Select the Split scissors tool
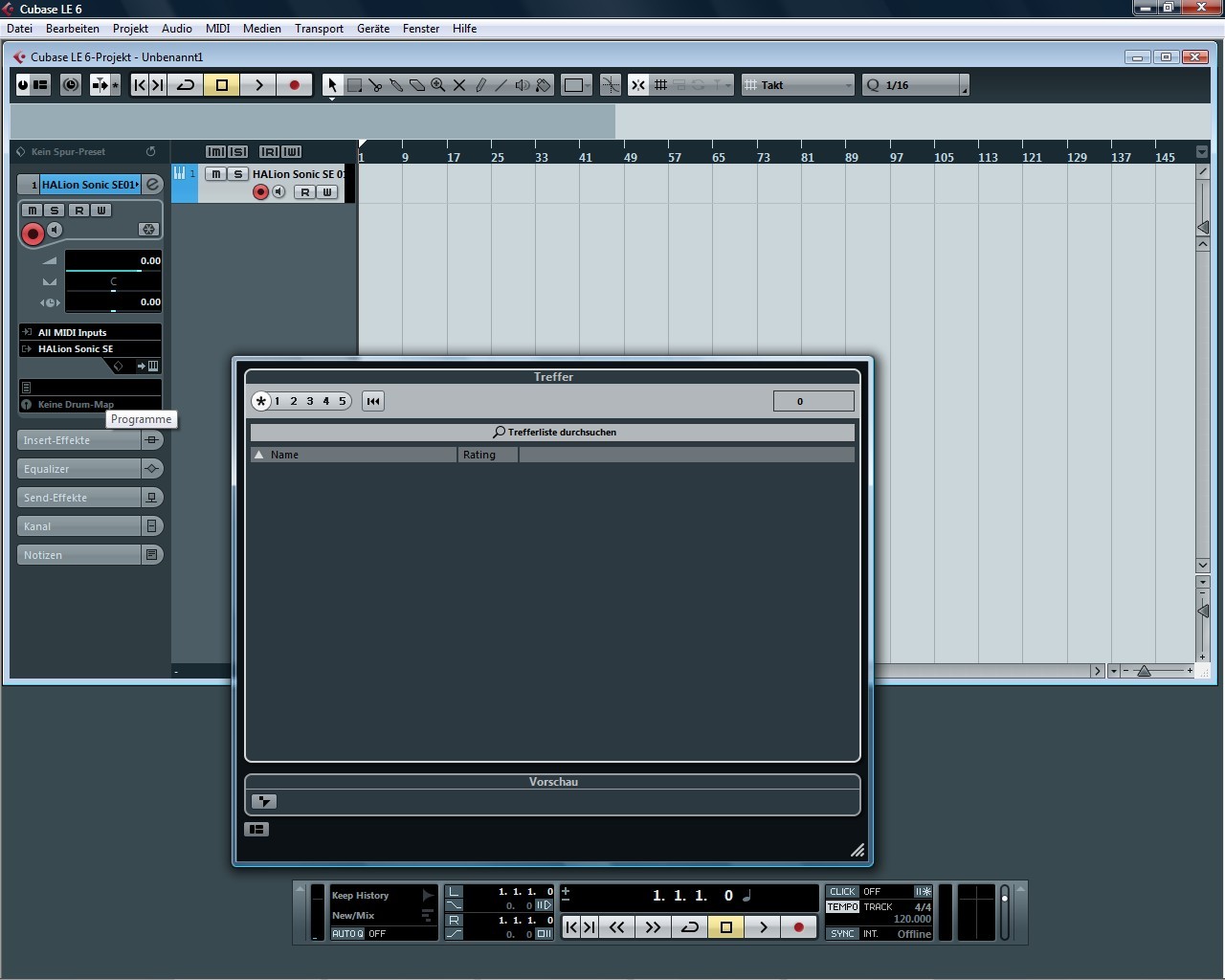Image resolution: width=1225 pixels, height=980 pixels. pos(375,85)
